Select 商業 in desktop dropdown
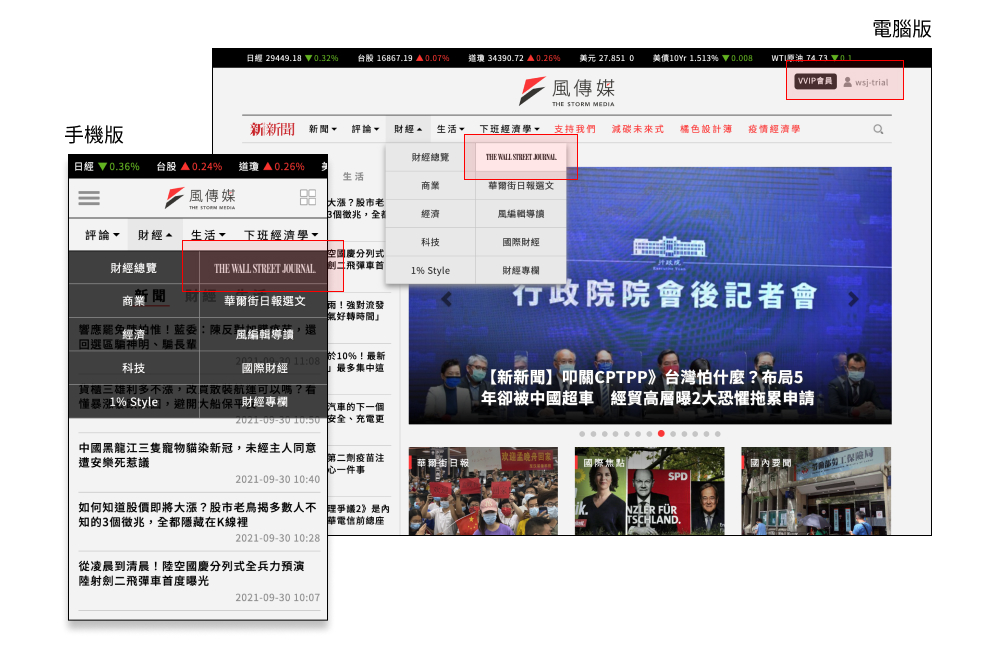Image resolution: width=1000 pixels, height=660 pixels. [430, 186]
